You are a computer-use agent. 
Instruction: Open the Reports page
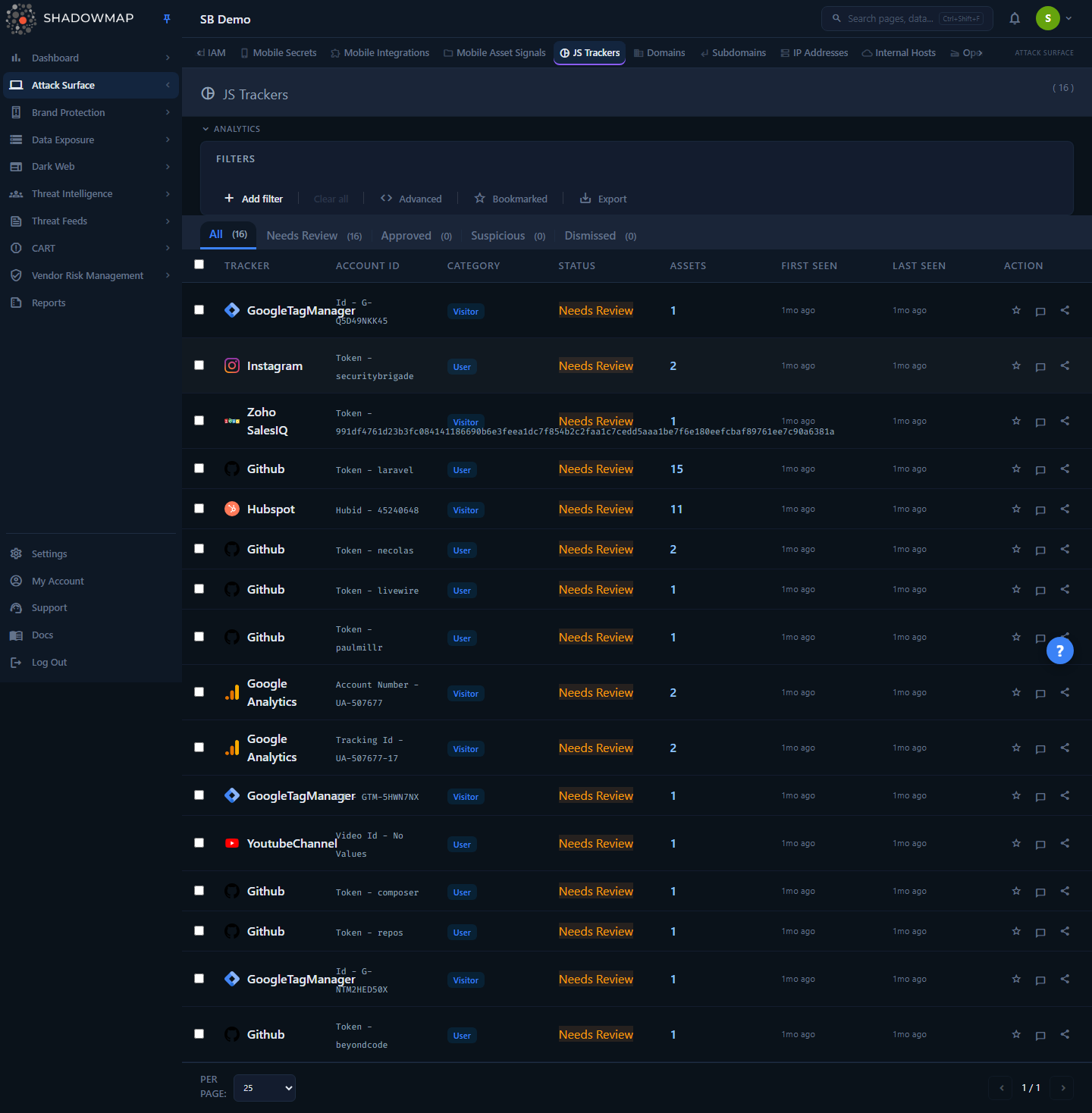tap(91, 303)
